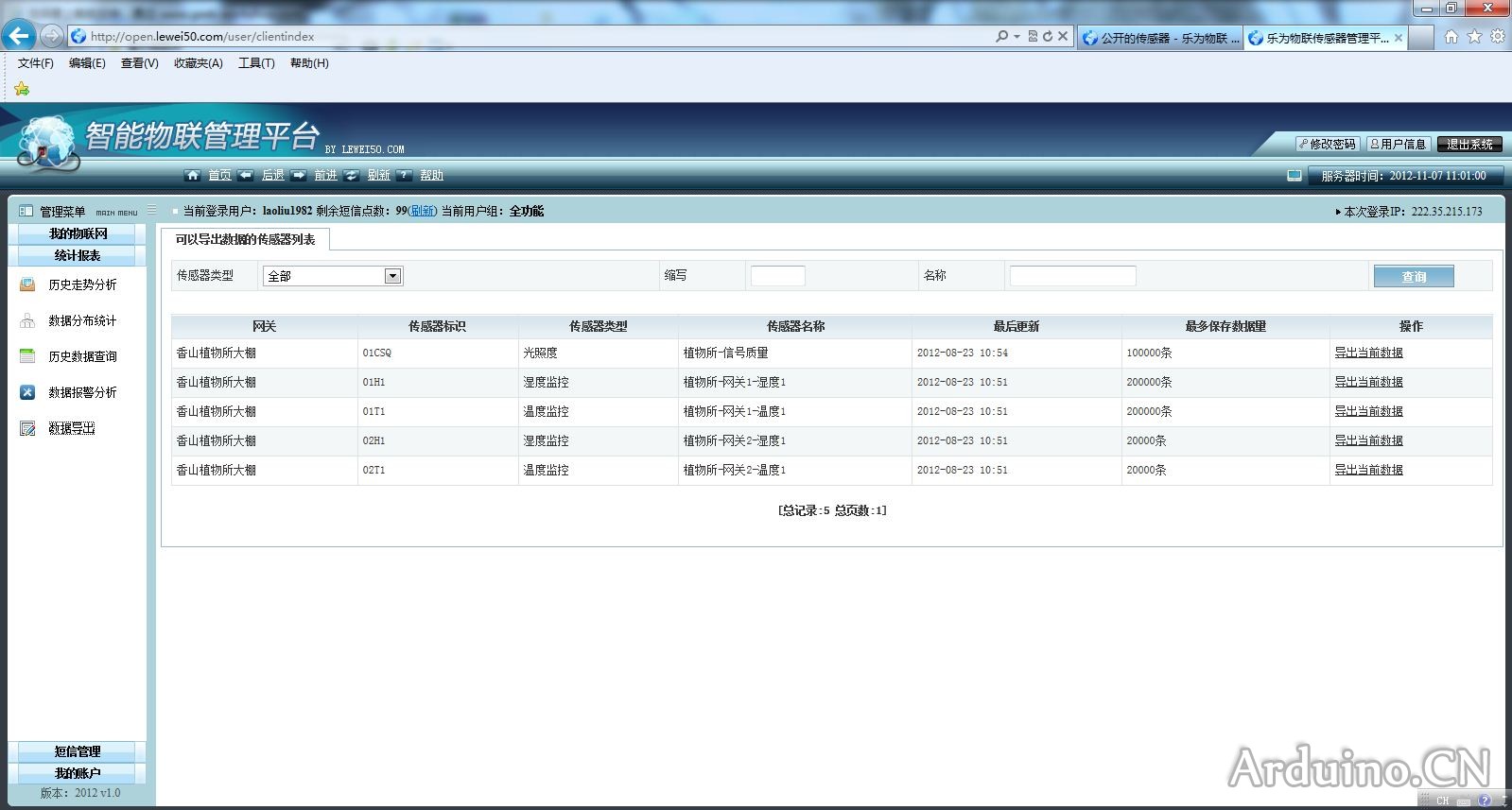
Task: Click the 数据分布统计 sidebar icon
Action: (x=27, y=320)
